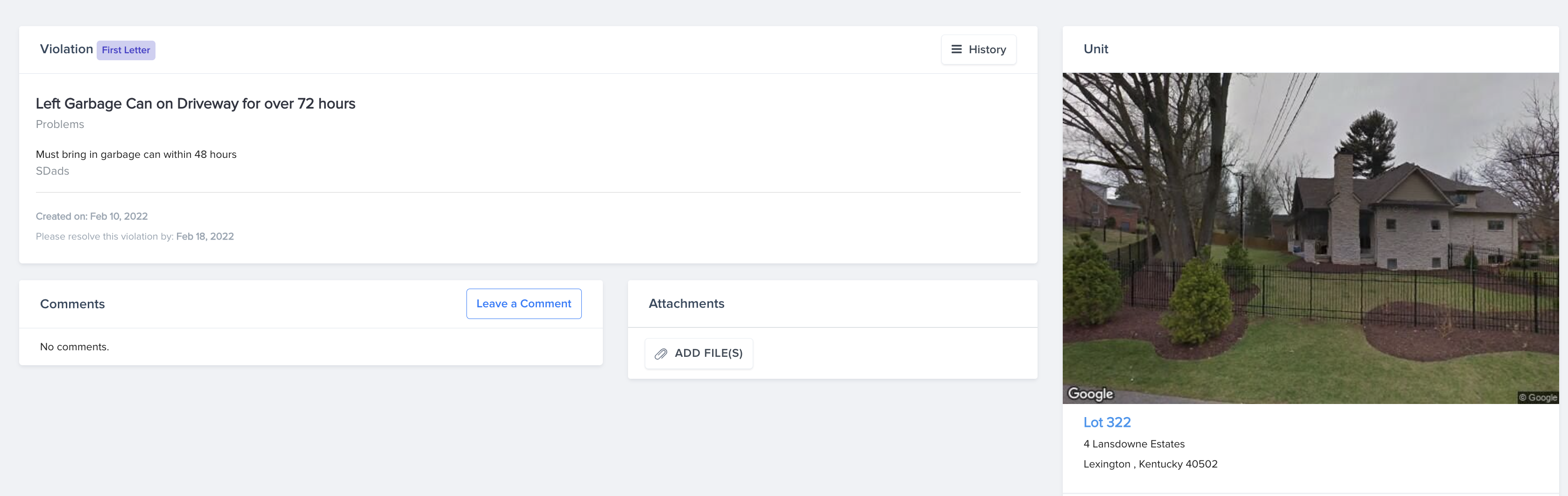Click the Unit panel heading

1095,50
